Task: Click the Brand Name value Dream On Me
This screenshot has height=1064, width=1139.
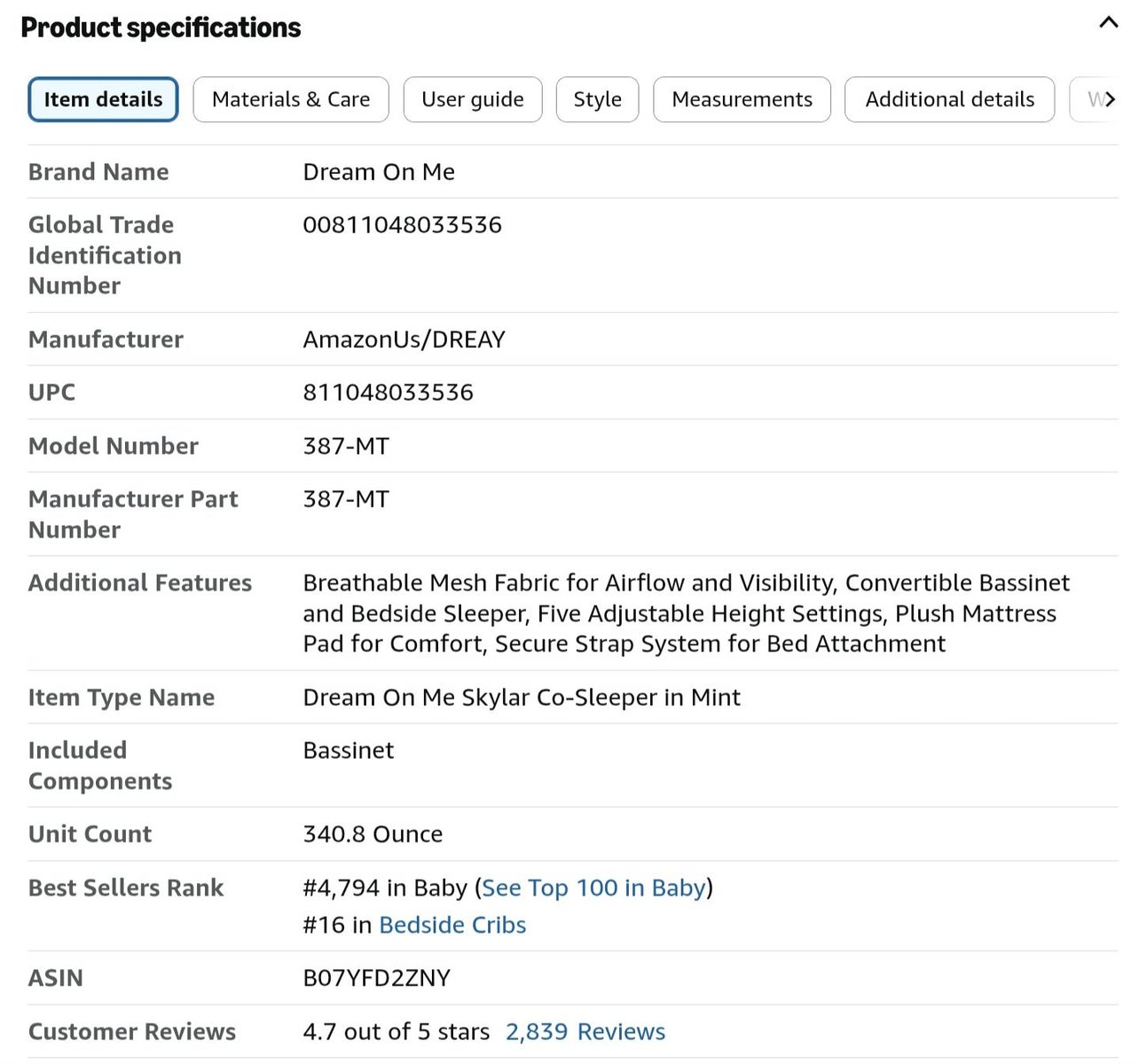Action: pos(379,172)
